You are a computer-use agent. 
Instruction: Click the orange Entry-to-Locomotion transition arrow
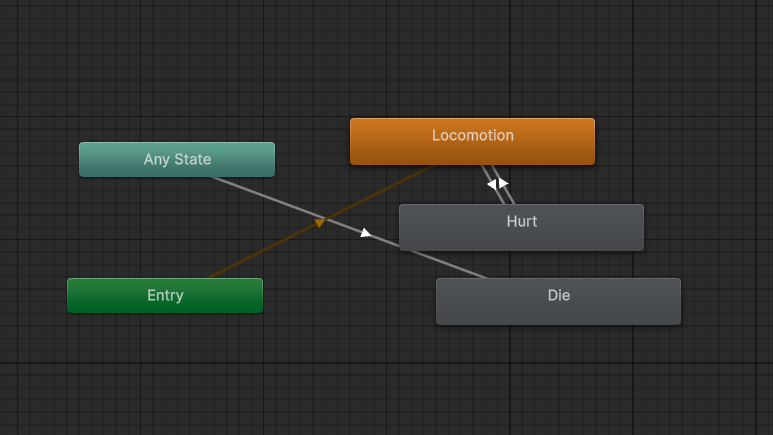click(319, 223)
